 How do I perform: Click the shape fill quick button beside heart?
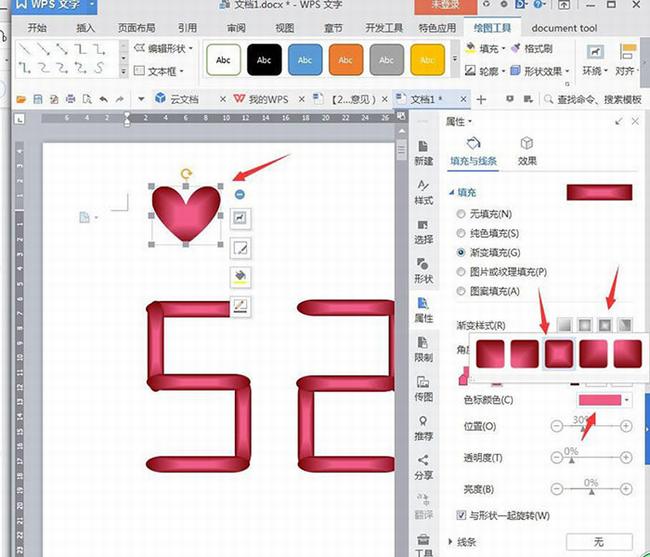point(240,277)
